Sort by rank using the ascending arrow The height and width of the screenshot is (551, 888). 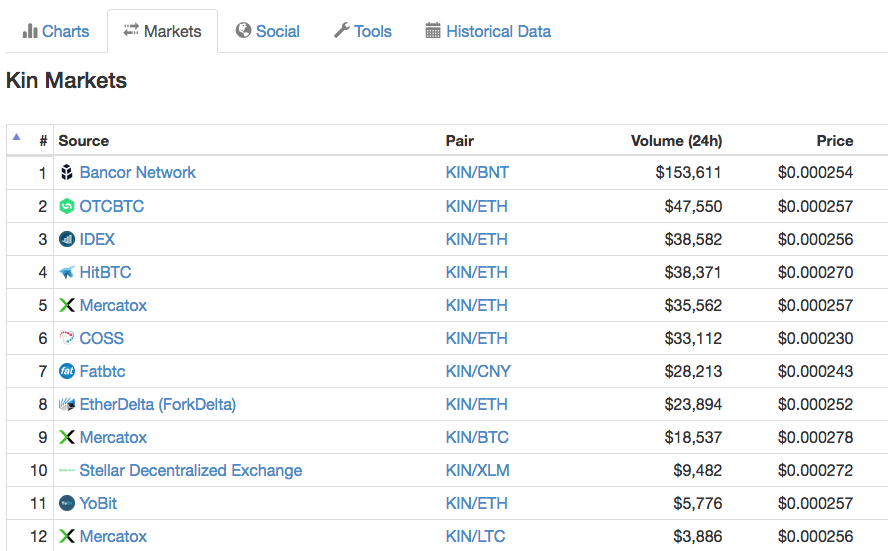click(16, 136)
